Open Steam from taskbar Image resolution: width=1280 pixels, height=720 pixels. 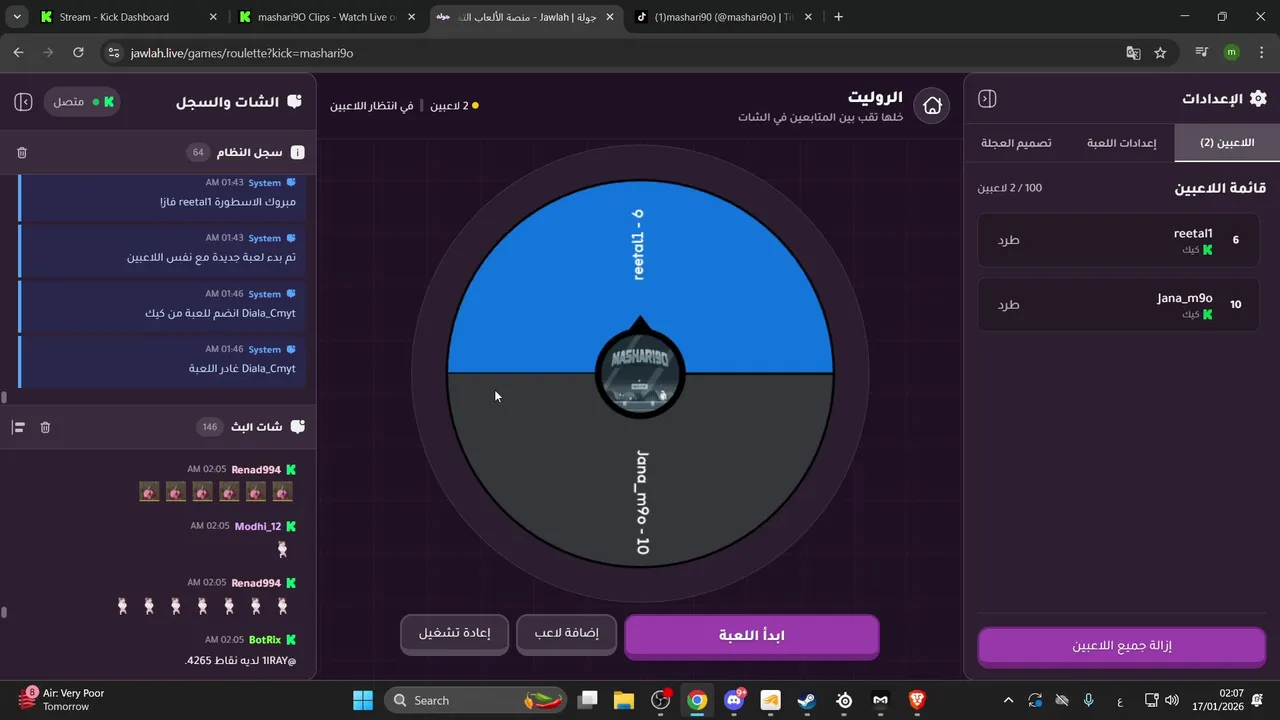click(x=807, y=700)
